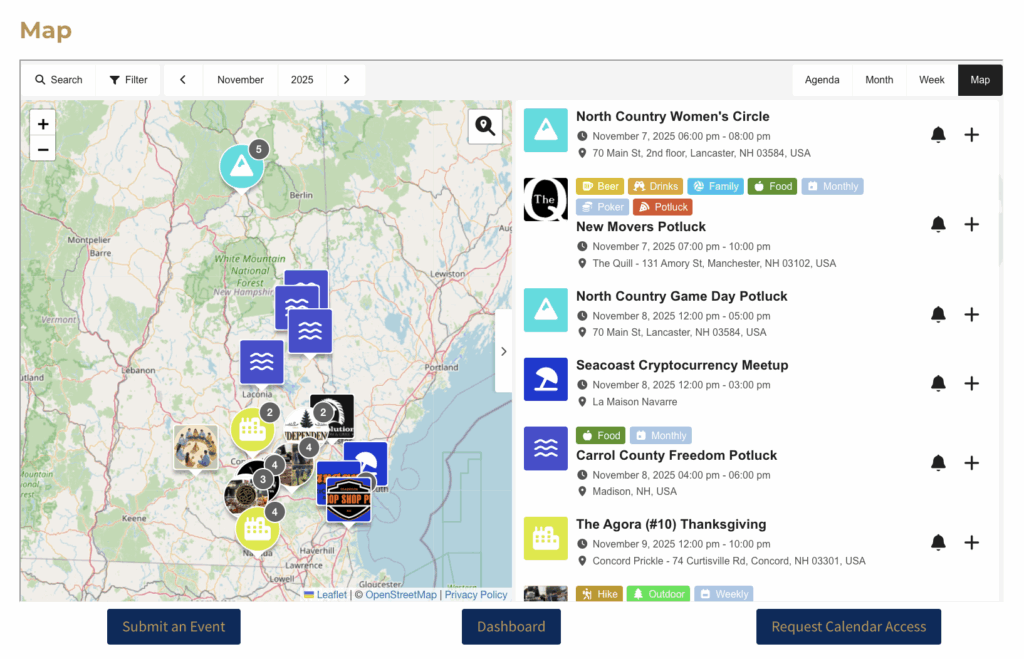Collapse the map panel with side arrow
The image size is (1024, 659).
(x=503, y=351)
